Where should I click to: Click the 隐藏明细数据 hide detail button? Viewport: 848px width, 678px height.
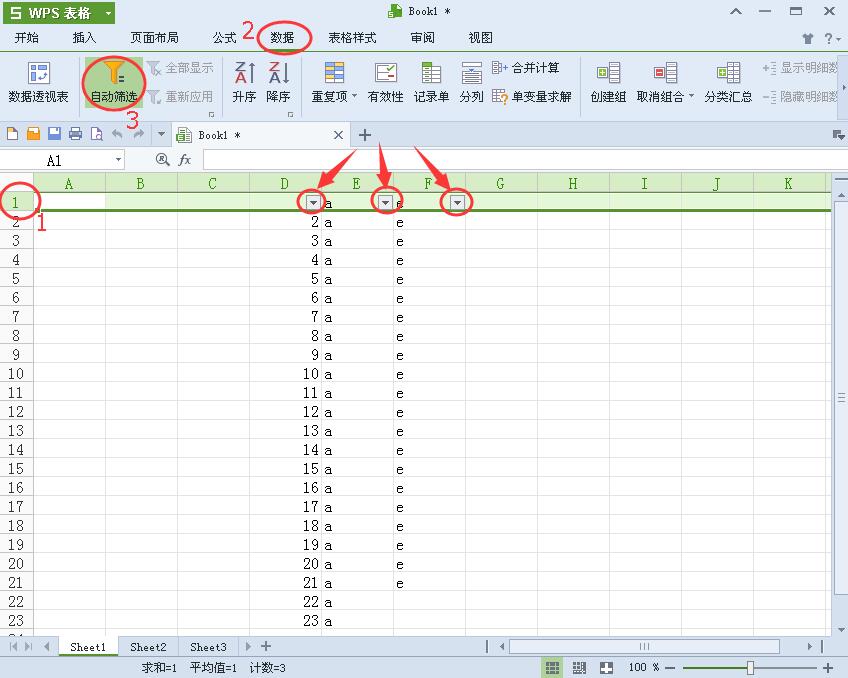(800, 97)
